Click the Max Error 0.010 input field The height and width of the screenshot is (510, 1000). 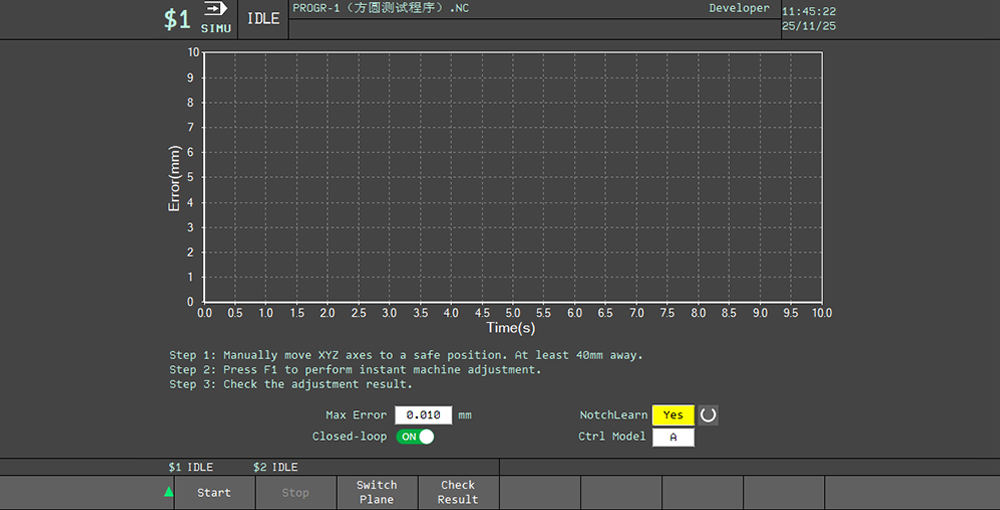point(424,415)
